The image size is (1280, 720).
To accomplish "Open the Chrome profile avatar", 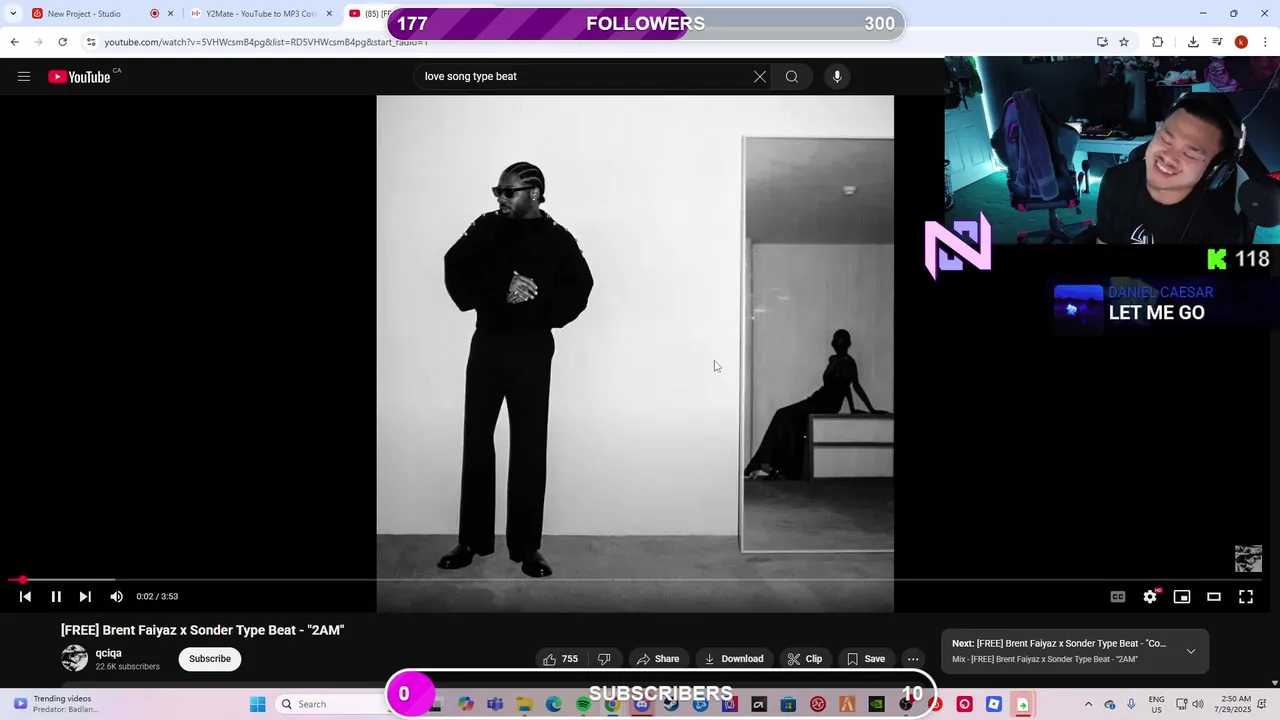I will click(1241, 42).
